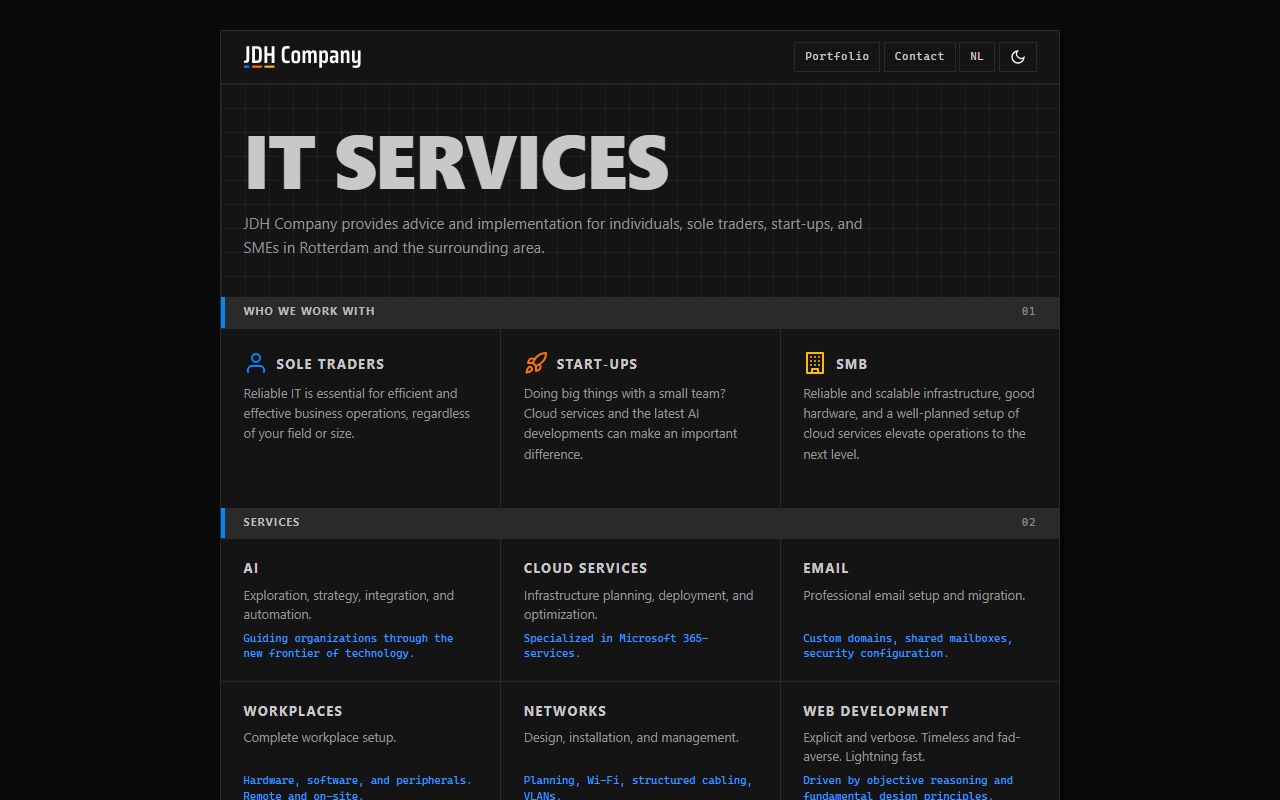Click 'Driven by objective reasoning' text
Image resolution: width=1280 pixels, height=800 pixels.
(x=908, y=788)
